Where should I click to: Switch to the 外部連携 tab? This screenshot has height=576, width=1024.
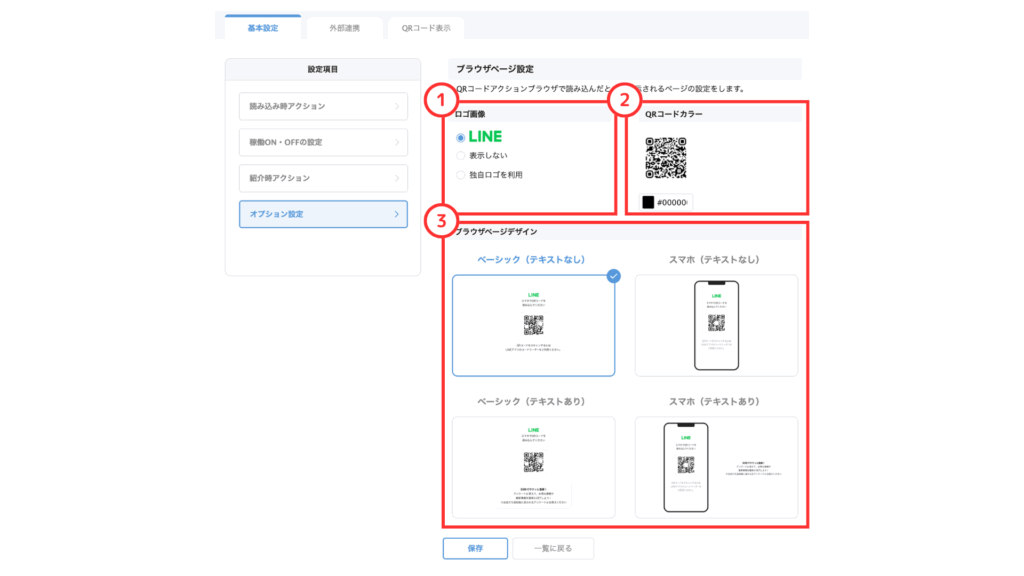pos(344,28)
